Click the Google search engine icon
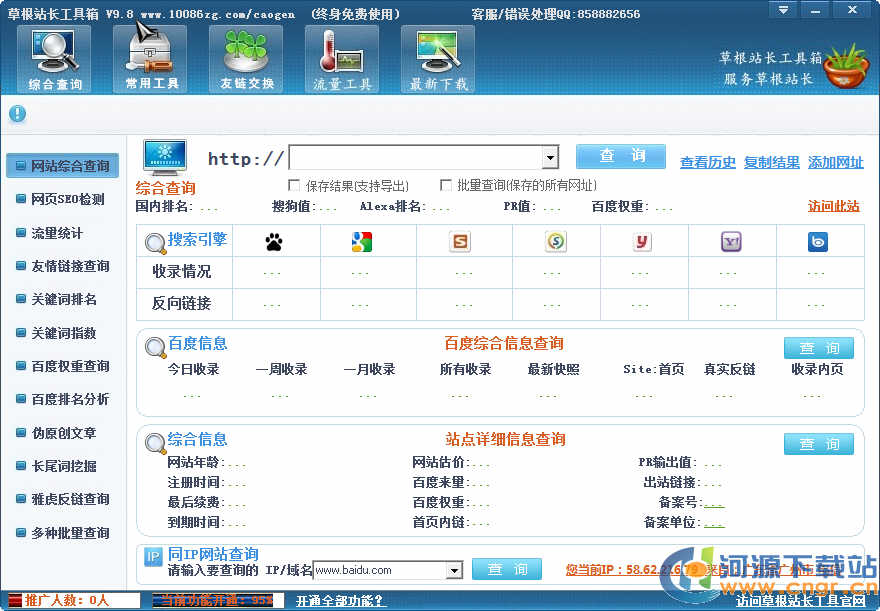This screenshot has width=880, height=611. pyautogui.click(x=360, y=241)
